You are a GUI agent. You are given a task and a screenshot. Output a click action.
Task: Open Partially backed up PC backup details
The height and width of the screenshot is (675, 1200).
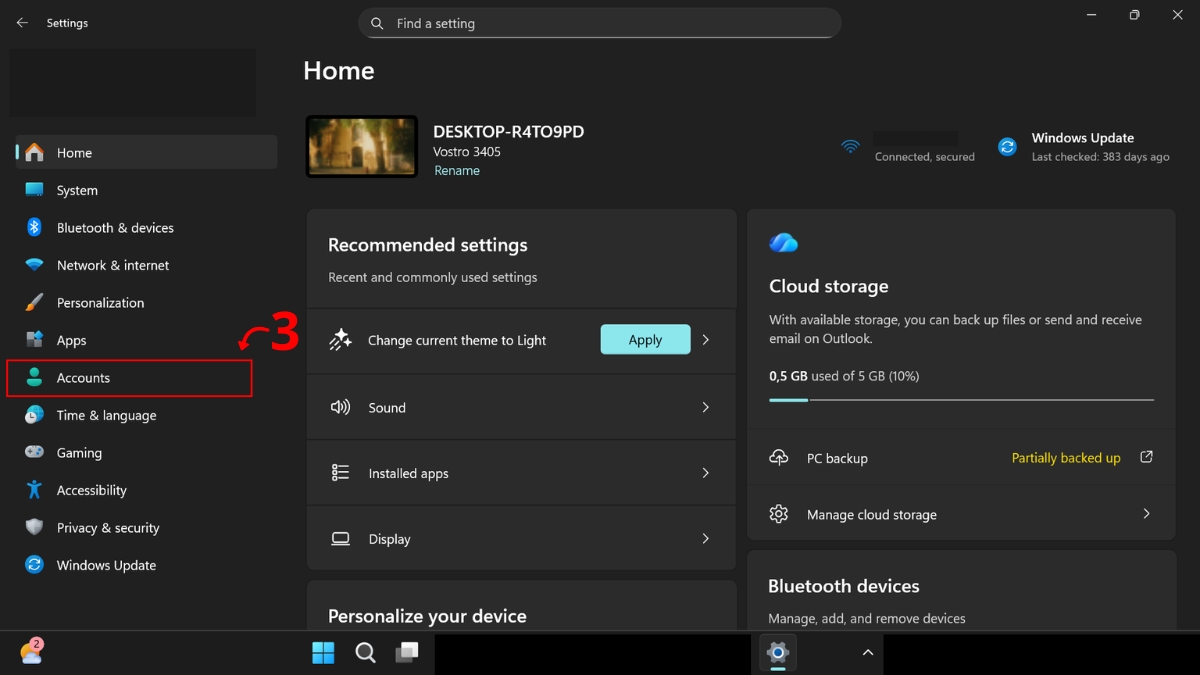coord(1065,457)
